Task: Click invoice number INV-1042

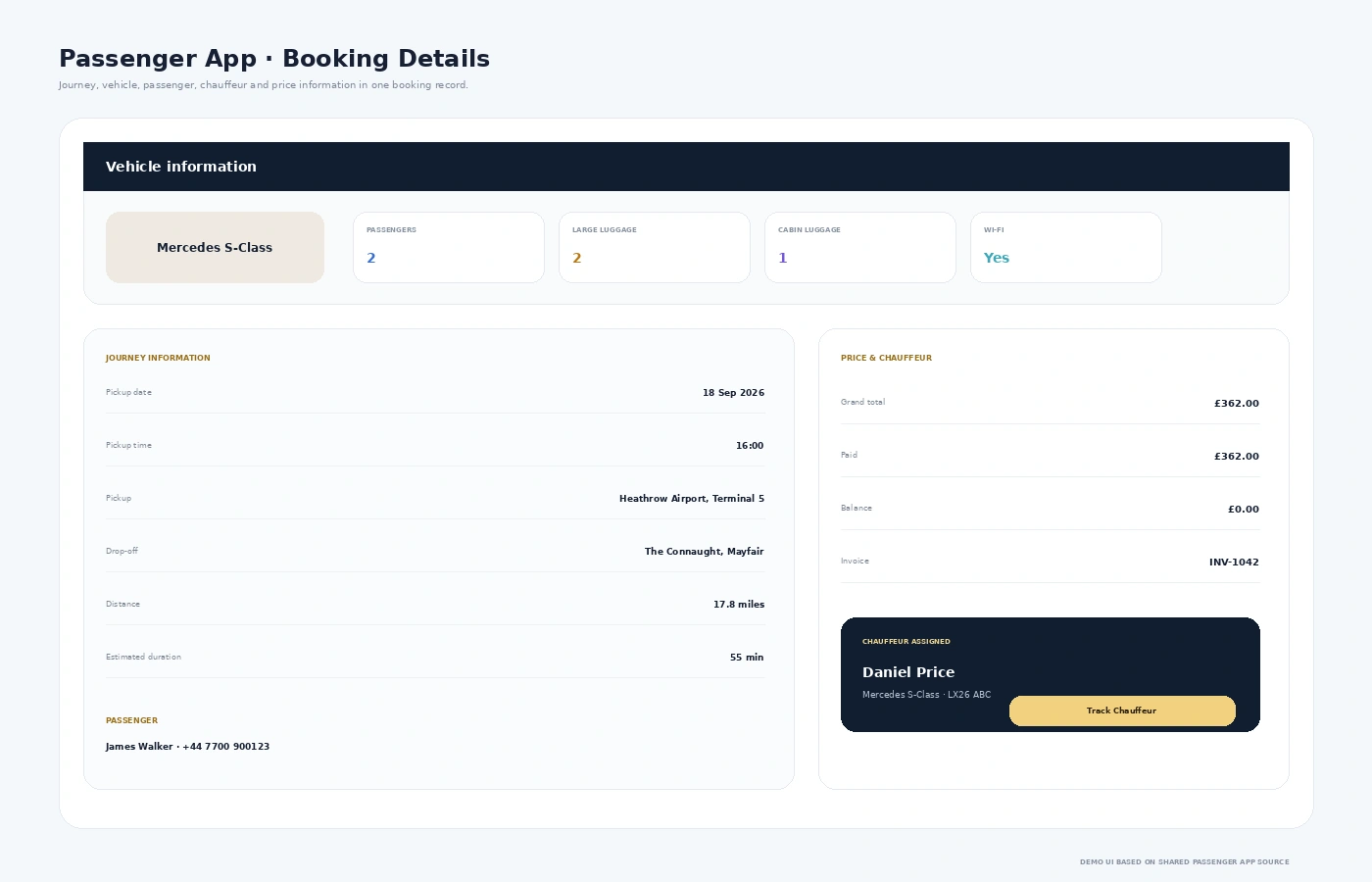Action: tap(1234, 563)
